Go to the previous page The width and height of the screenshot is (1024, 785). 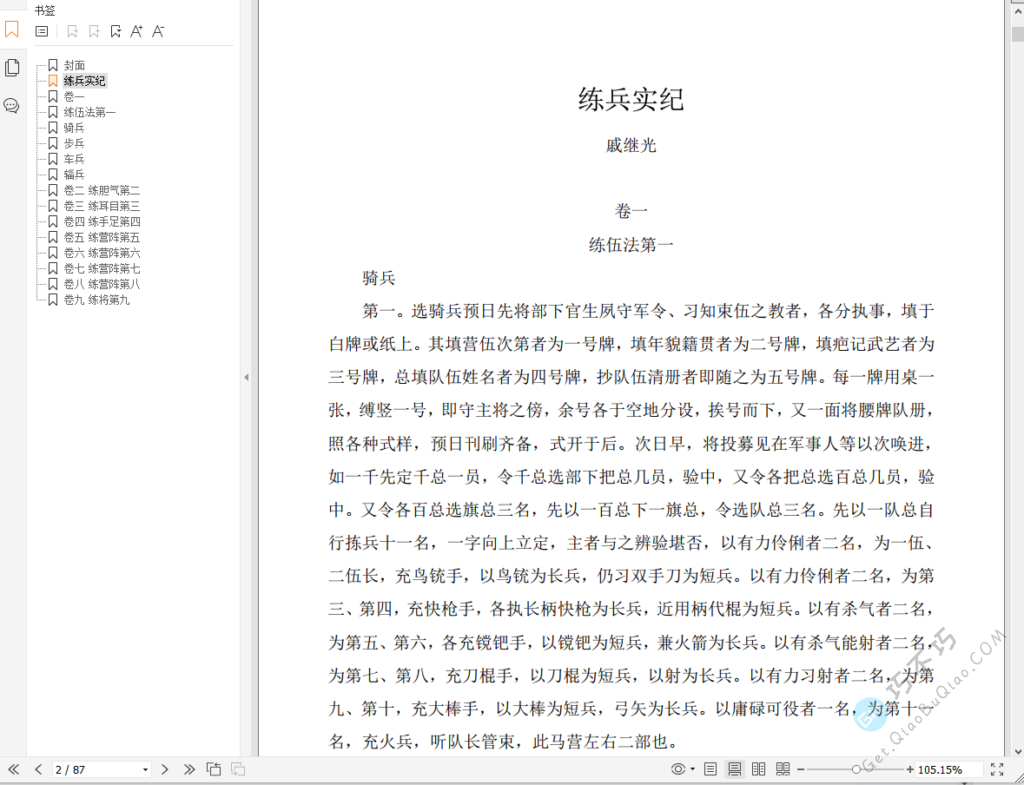pyautogui.click(x=38, y=769)
